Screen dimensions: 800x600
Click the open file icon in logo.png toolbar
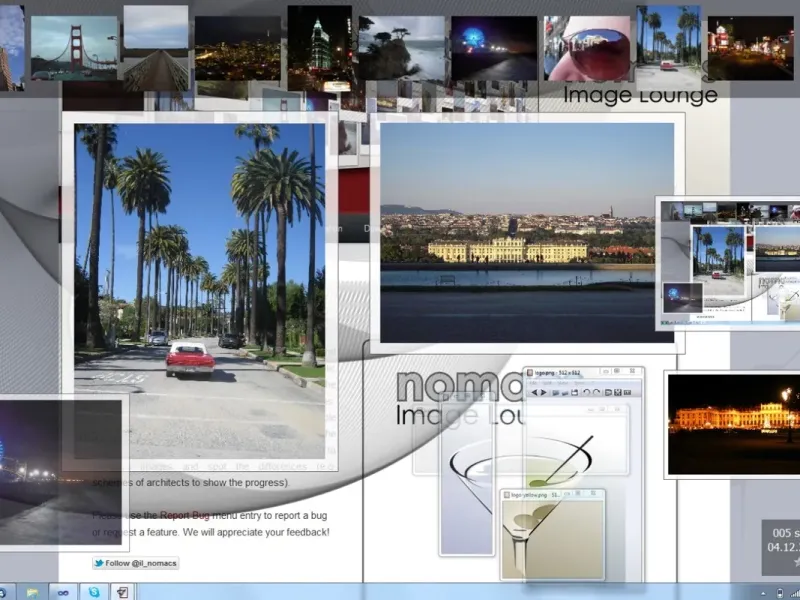(x=556, y=392)
